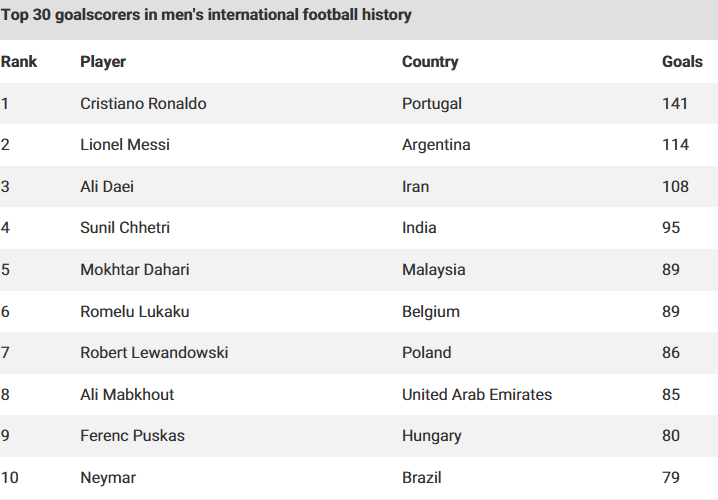Select Robert Lewandowski in the Player column
The image size is (718, 500).
coord(154,353)
